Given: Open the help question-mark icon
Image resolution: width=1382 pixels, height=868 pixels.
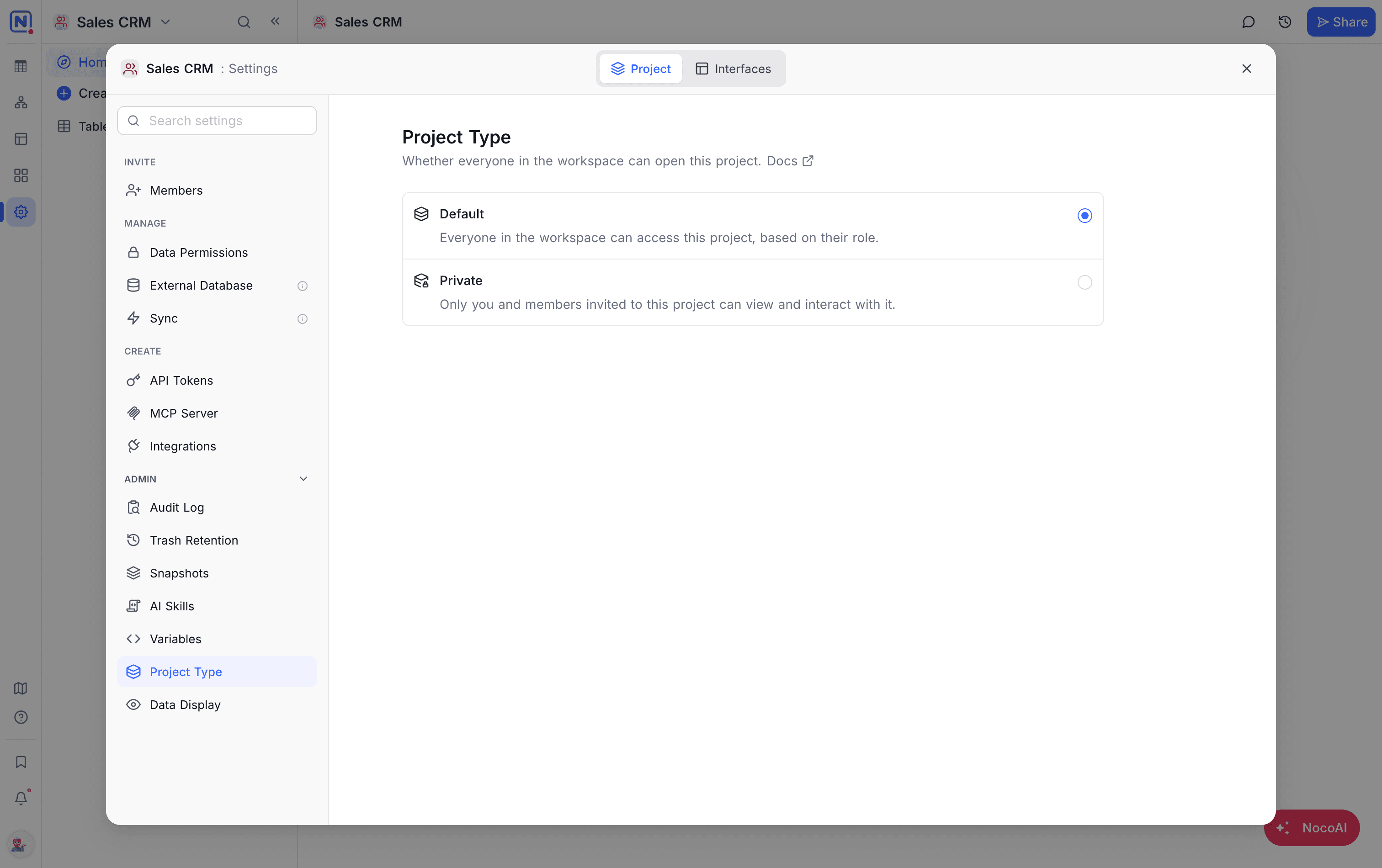Looking at the screenshot, I should pos(21,717).
